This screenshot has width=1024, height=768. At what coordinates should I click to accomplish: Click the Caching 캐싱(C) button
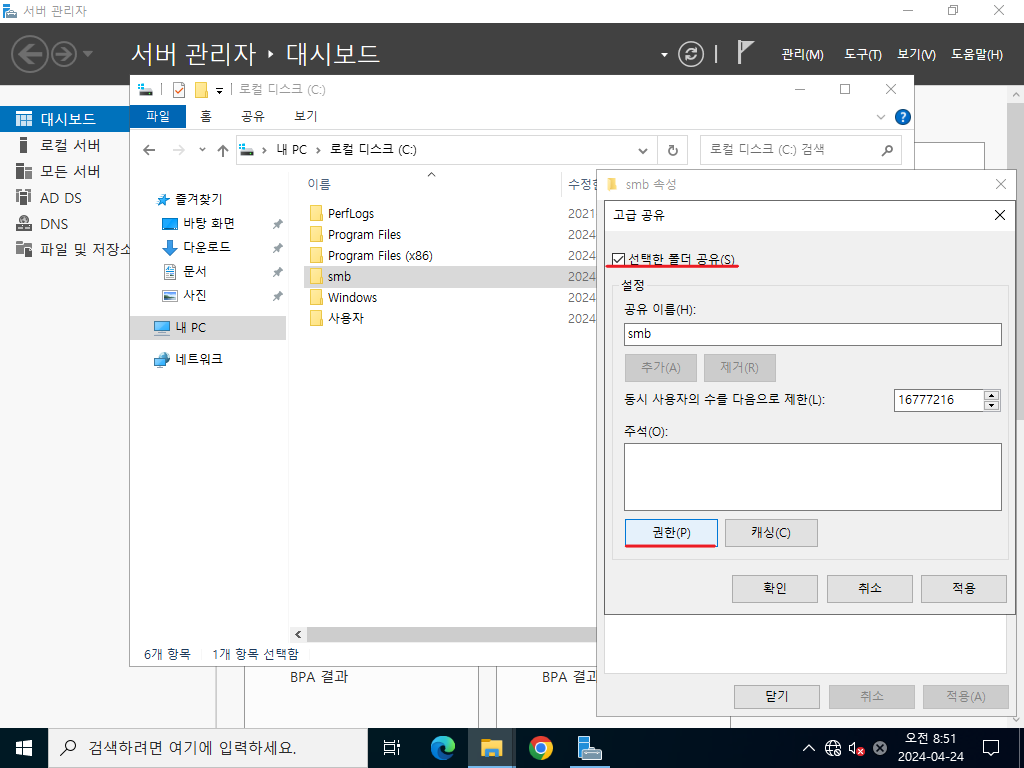[x=771, y=533]
